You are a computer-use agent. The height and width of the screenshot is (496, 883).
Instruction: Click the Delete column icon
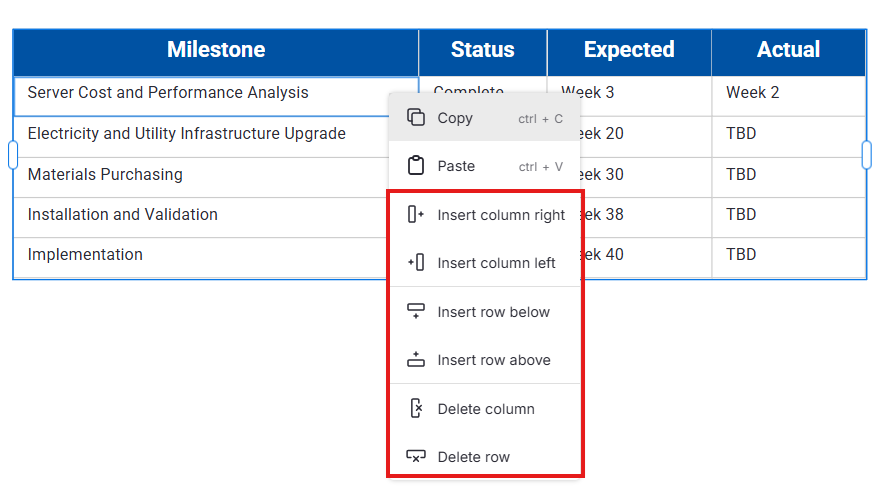pyautogui.click(x=416, y=409)
